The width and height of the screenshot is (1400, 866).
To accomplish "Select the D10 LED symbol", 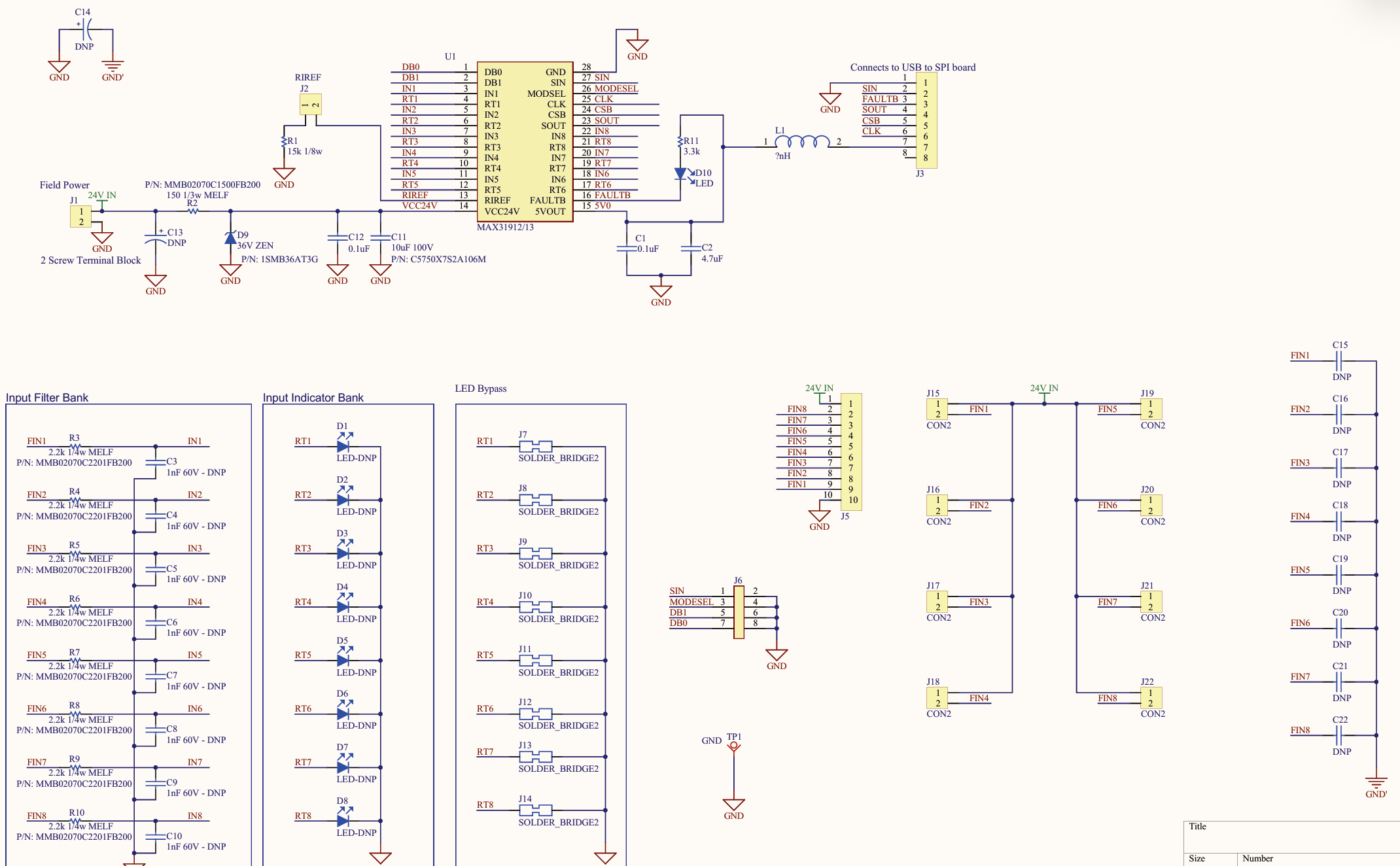I will click(680, 174).
